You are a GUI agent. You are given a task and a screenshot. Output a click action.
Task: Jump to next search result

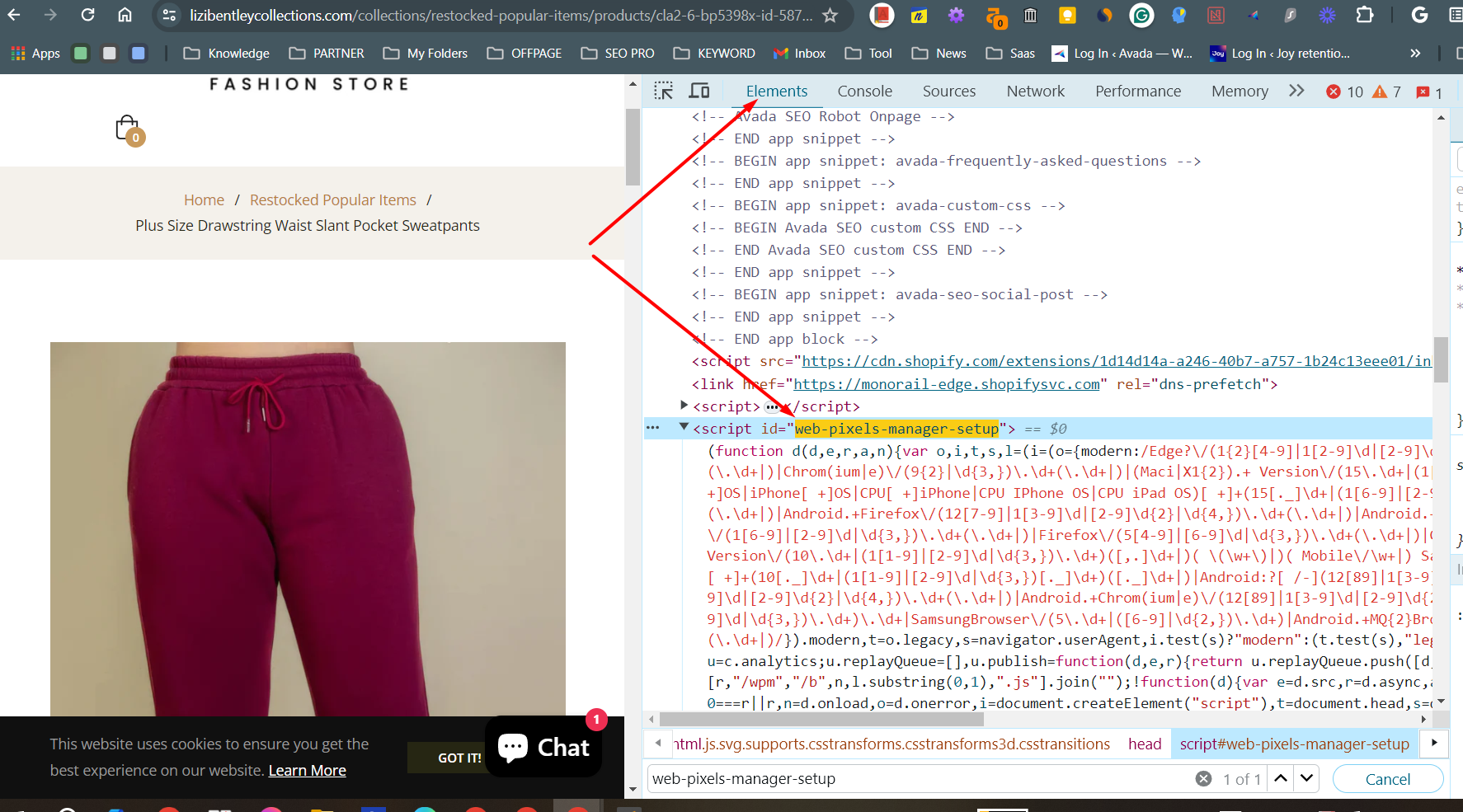click(x=1307, y=778)
